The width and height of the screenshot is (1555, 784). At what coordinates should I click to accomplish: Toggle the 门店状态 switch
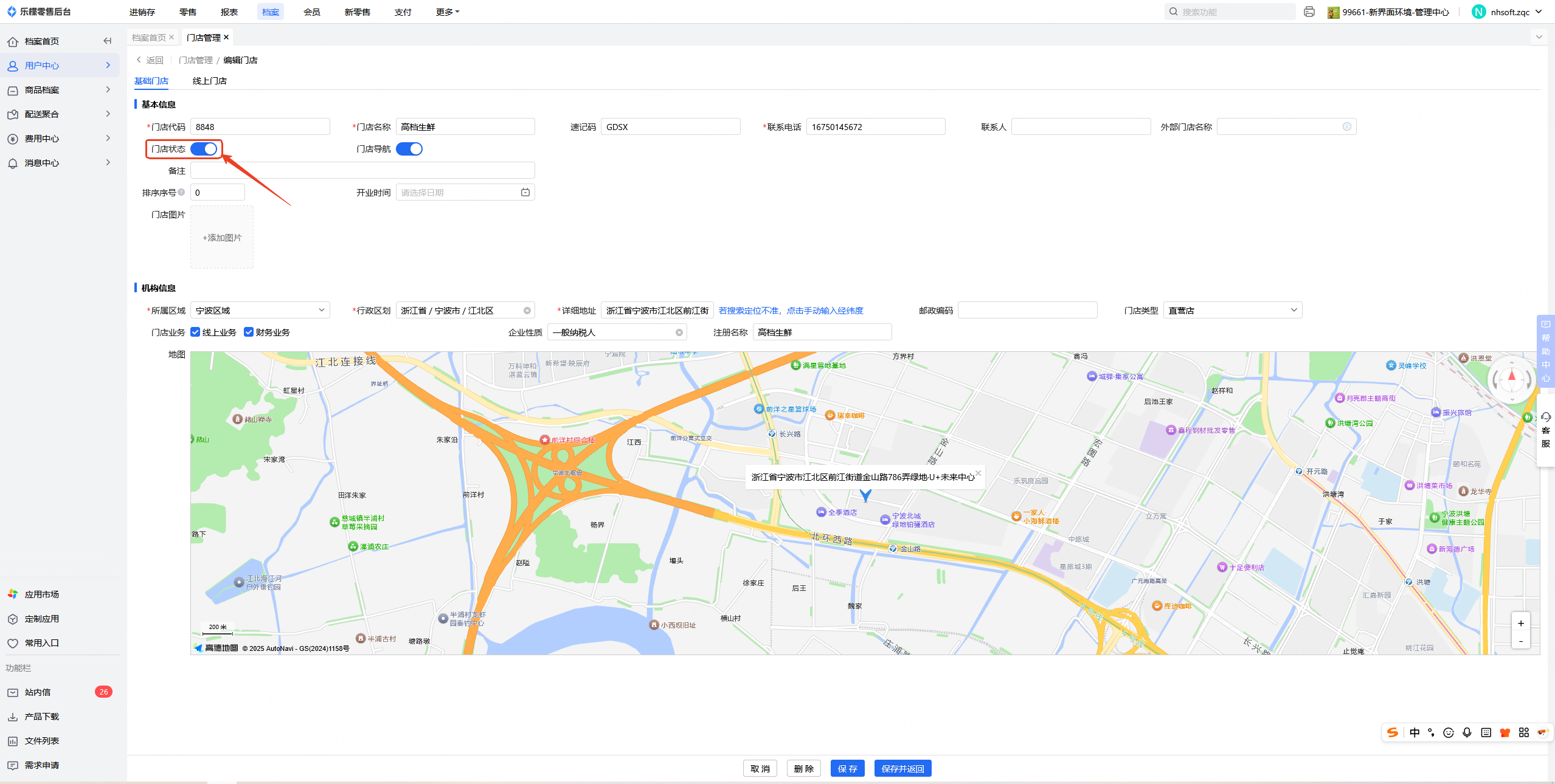204,149
